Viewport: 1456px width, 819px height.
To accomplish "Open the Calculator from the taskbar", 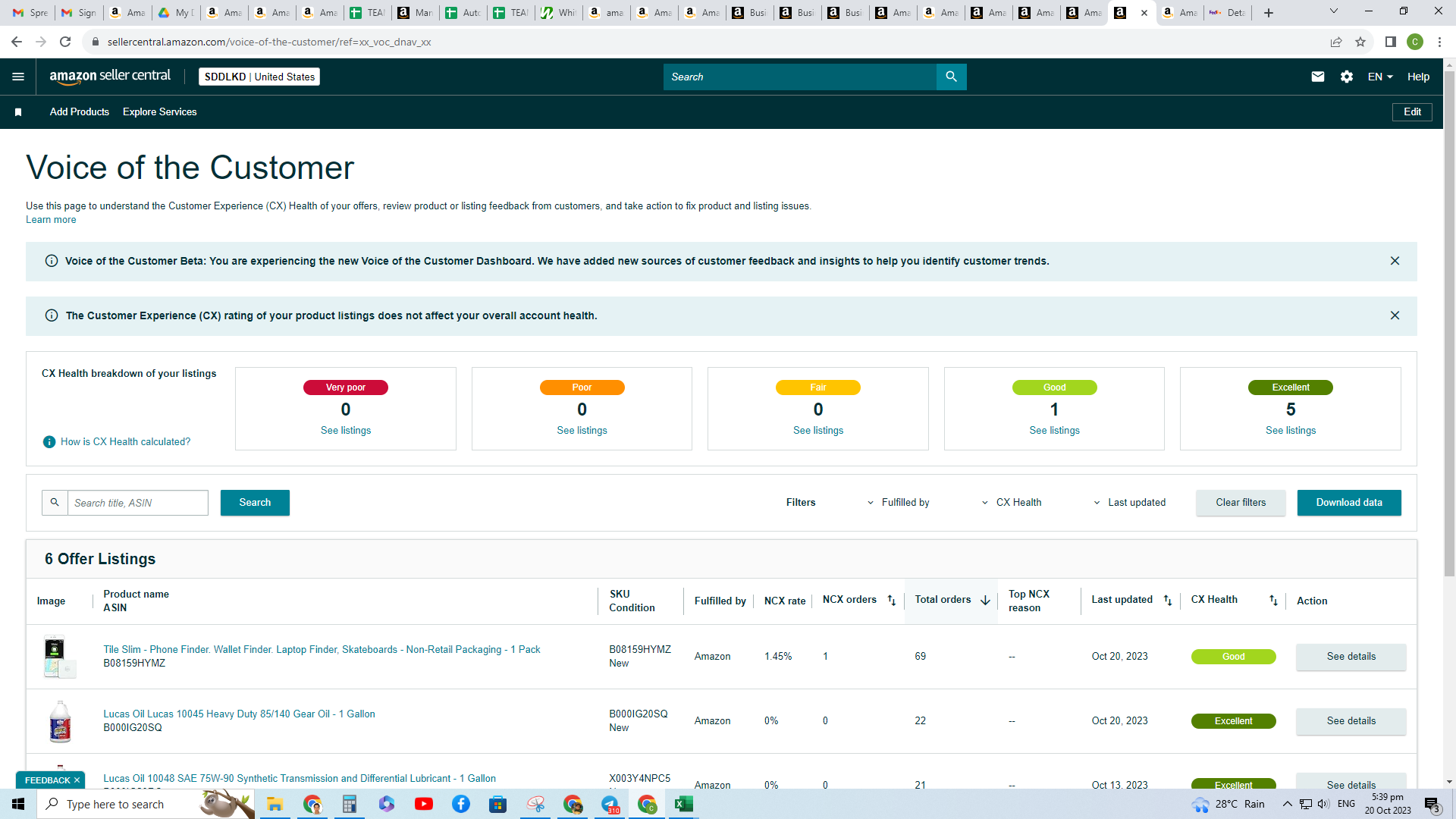I will (x=349, y=804).
